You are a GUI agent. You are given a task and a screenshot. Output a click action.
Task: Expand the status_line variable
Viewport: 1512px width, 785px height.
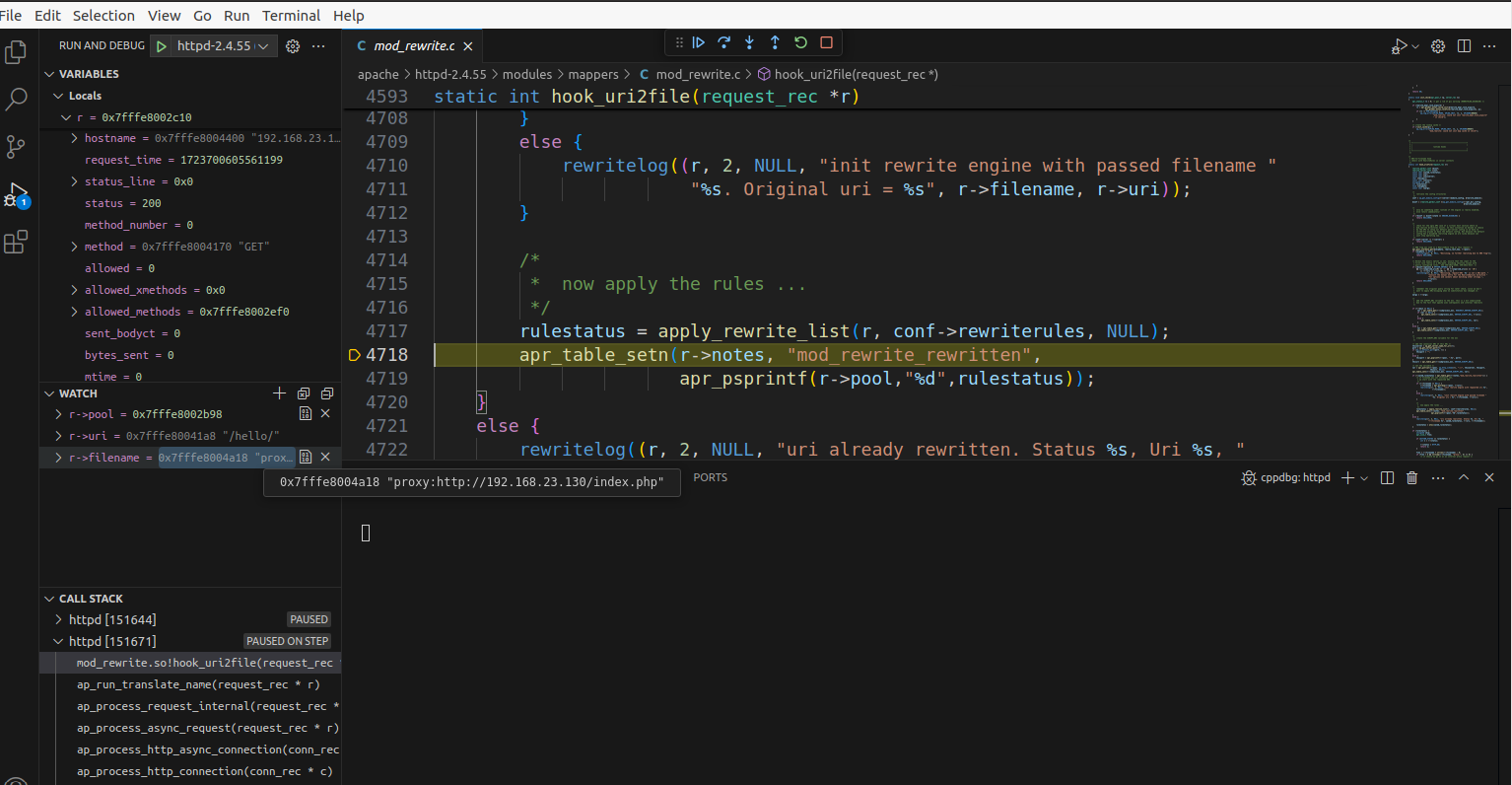coord(75,181)
